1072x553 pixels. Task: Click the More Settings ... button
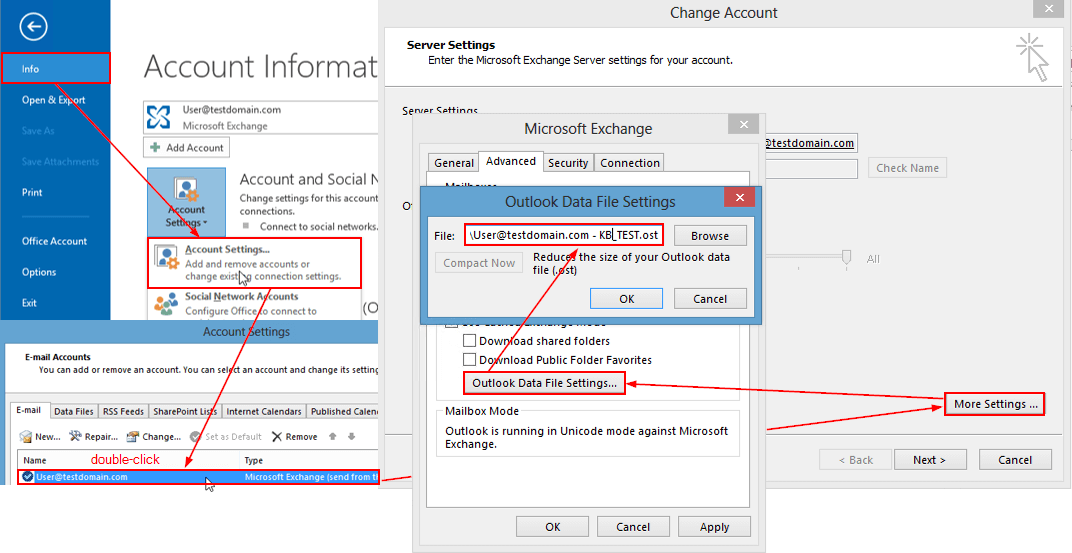995,404
